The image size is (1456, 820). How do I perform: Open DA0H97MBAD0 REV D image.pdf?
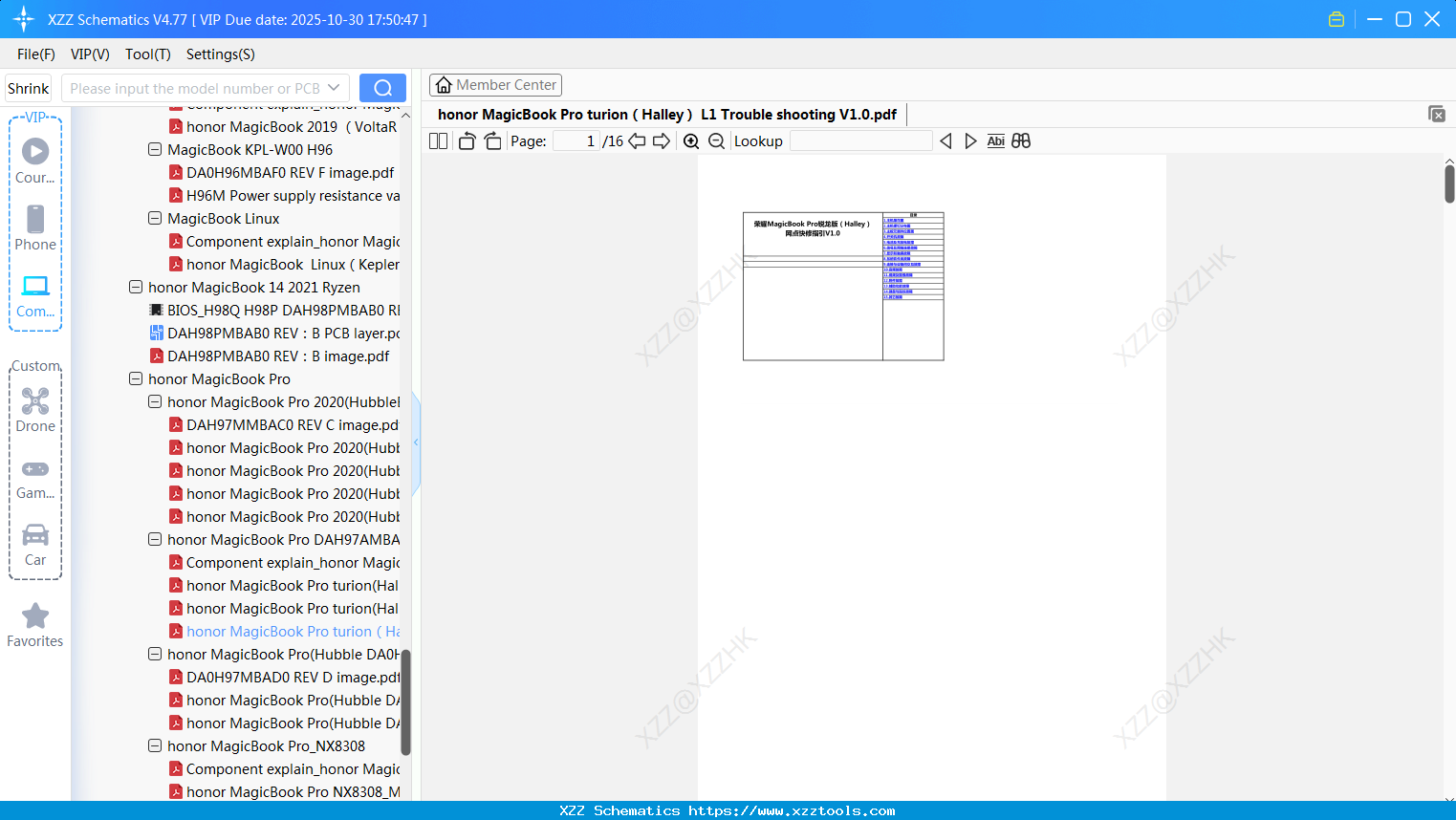(x=284, y=678)
